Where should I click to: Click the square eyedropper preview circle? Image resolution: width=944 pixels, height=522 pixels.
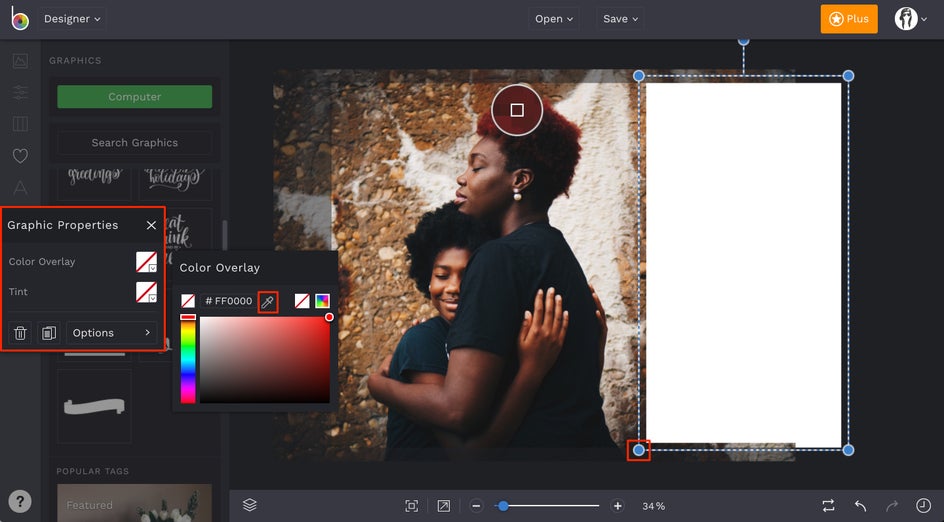(x=517, y=110)
